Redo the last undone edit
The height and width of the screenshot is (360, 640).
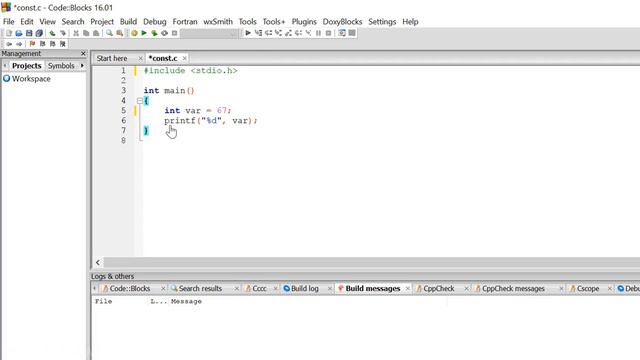tap(62, 33)
